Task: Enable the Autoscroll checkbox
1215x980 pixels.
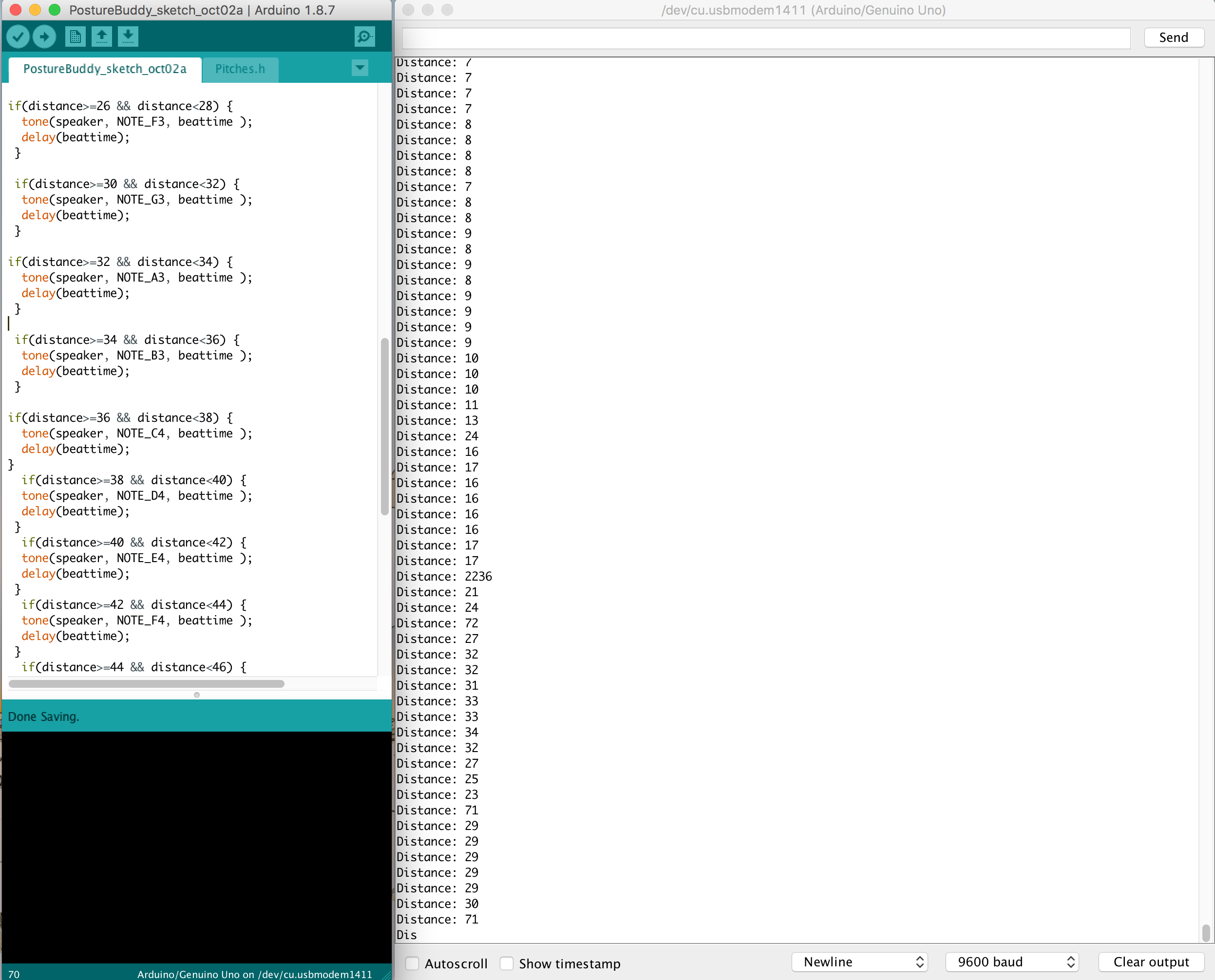Action: (x=413, y=963)
